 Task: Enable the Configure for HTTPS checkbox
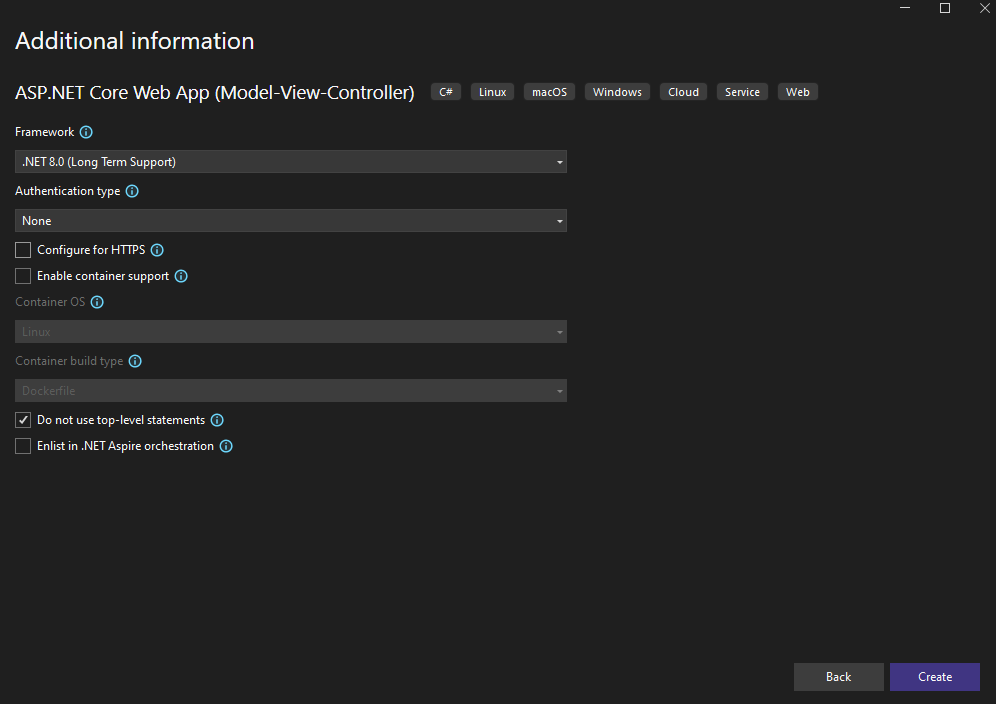click(23, 250)
